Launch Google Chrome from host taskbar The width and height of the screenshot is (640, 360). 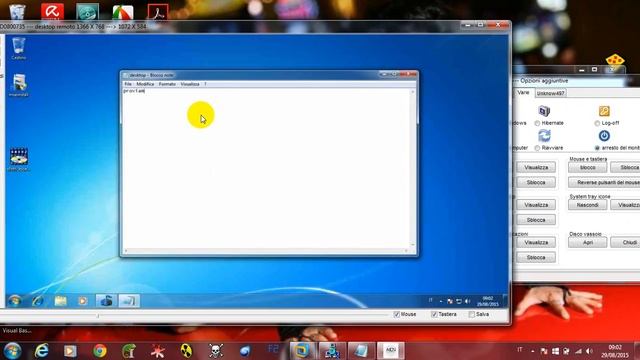100,351
